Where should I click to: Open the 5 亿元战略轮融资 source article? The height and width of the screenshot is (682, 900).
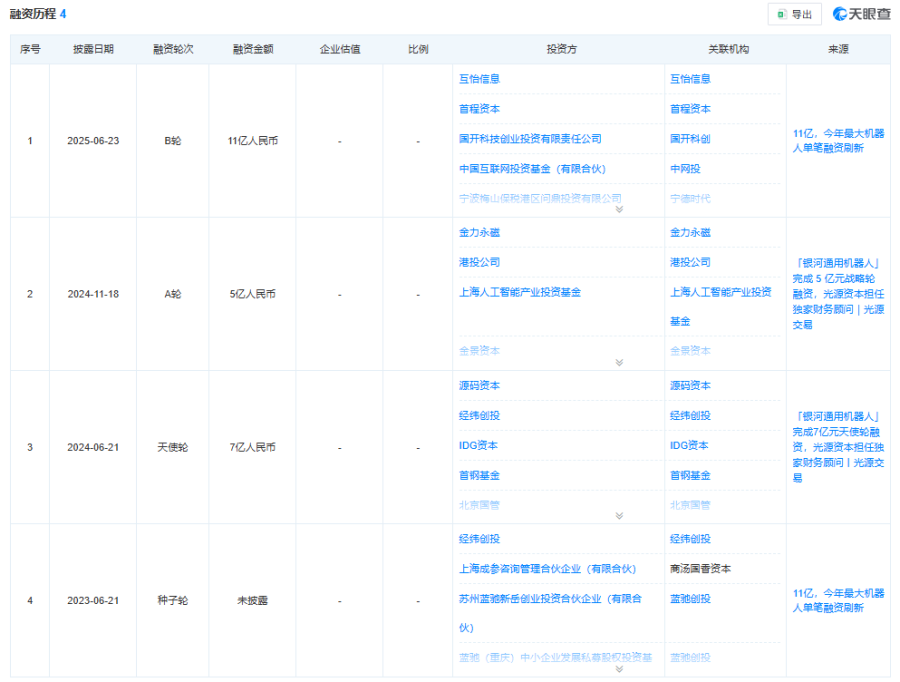coord(840,293)
